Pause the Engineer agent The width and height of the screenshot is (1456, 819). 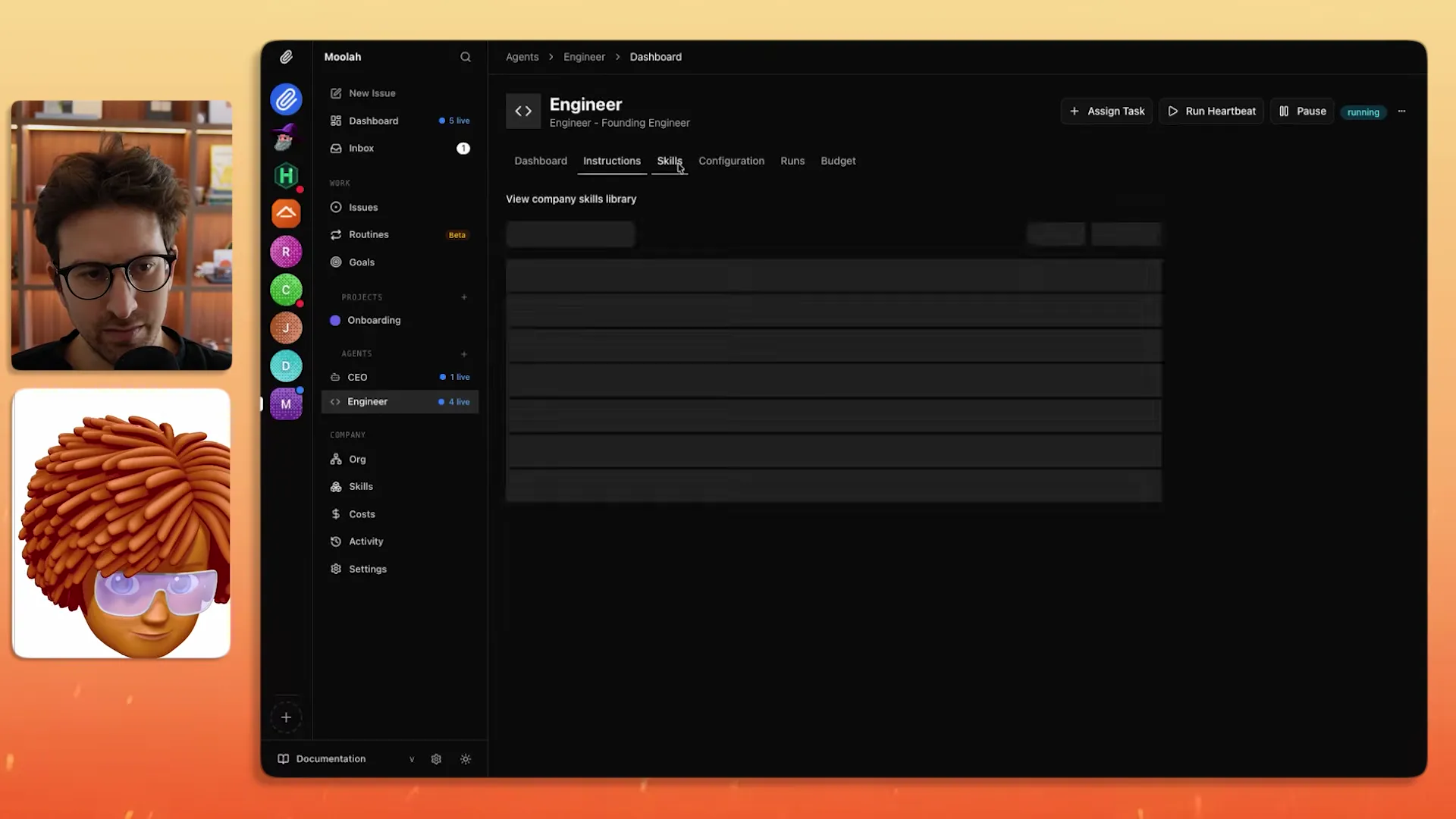[x=1301, y=111]
